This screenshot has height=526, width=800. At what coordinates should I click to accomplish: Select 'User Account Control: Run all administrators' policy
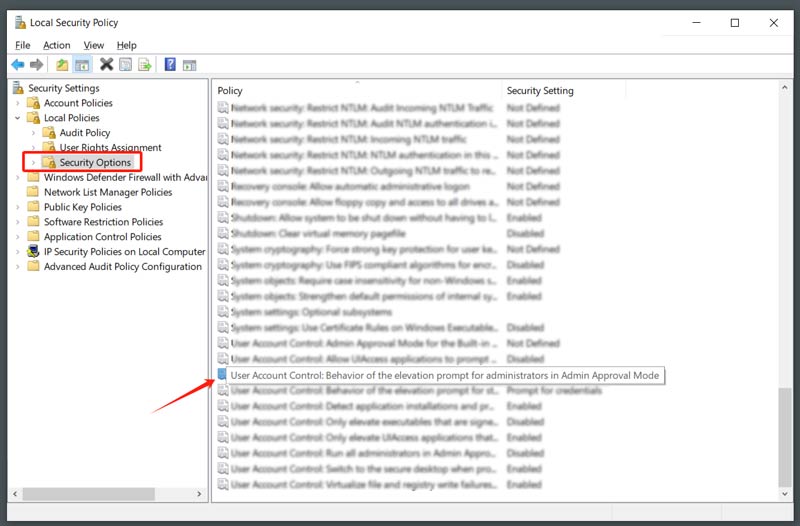pos(363,453)
